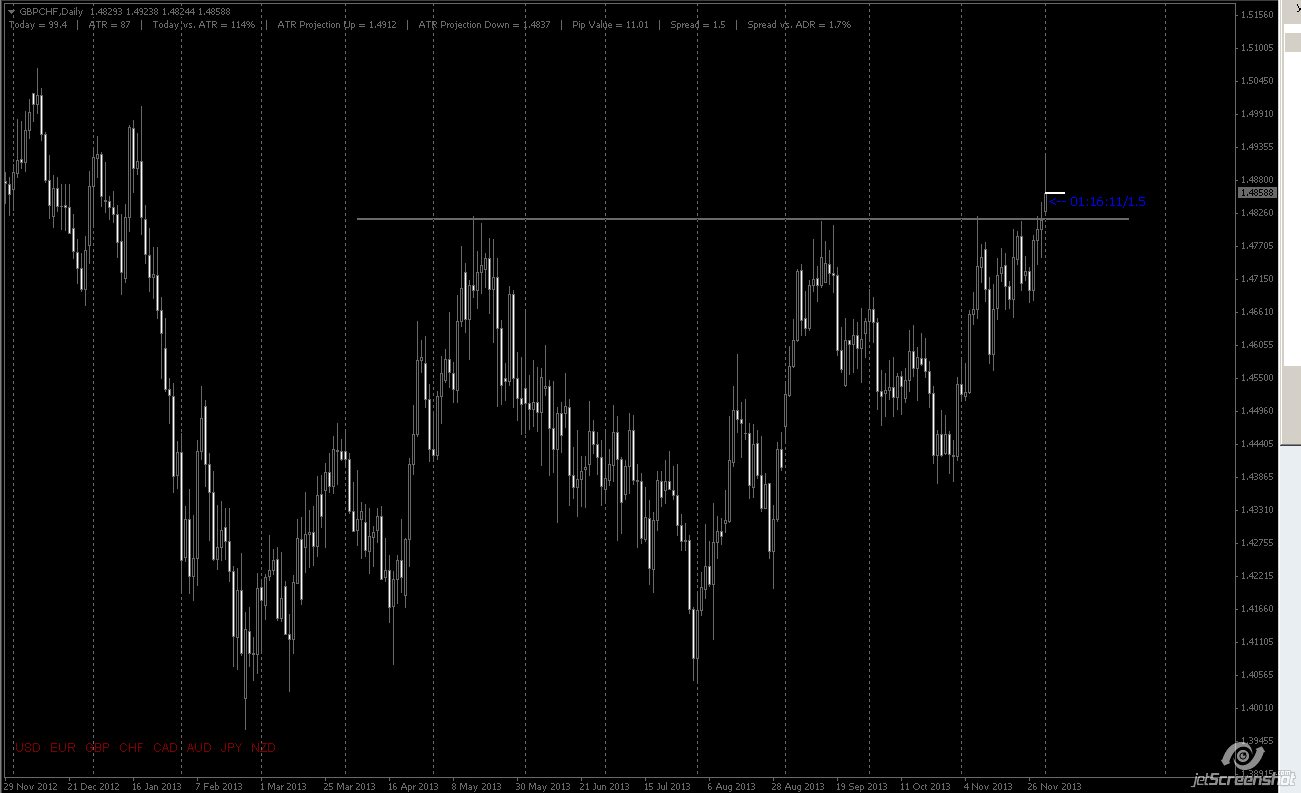Click the EUR currency label

pyautogui.click(x=62, y=747)
